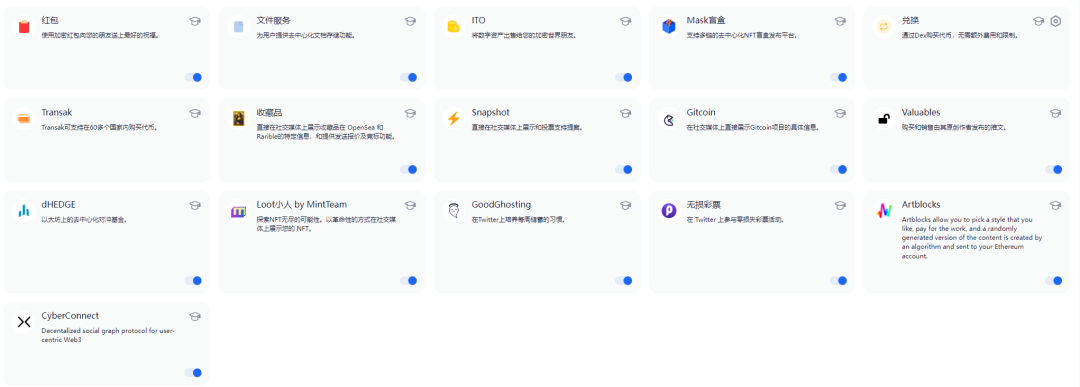1080x387 pixels.
Task: Disable the 红包 plugin toggle
Action: click(x=194, y=78)
